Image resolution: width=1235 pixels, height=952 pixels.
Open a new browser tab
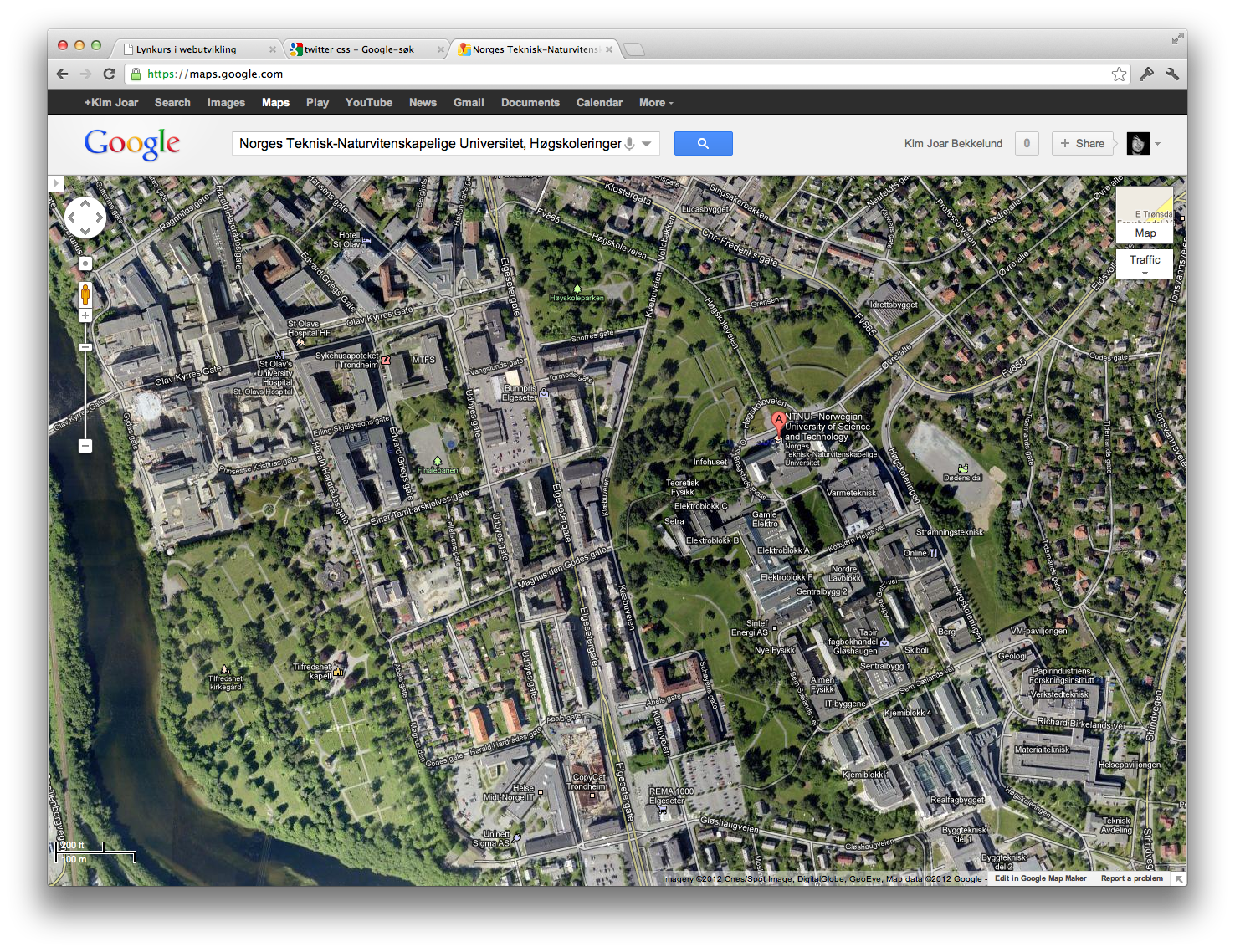coord(635,49)
